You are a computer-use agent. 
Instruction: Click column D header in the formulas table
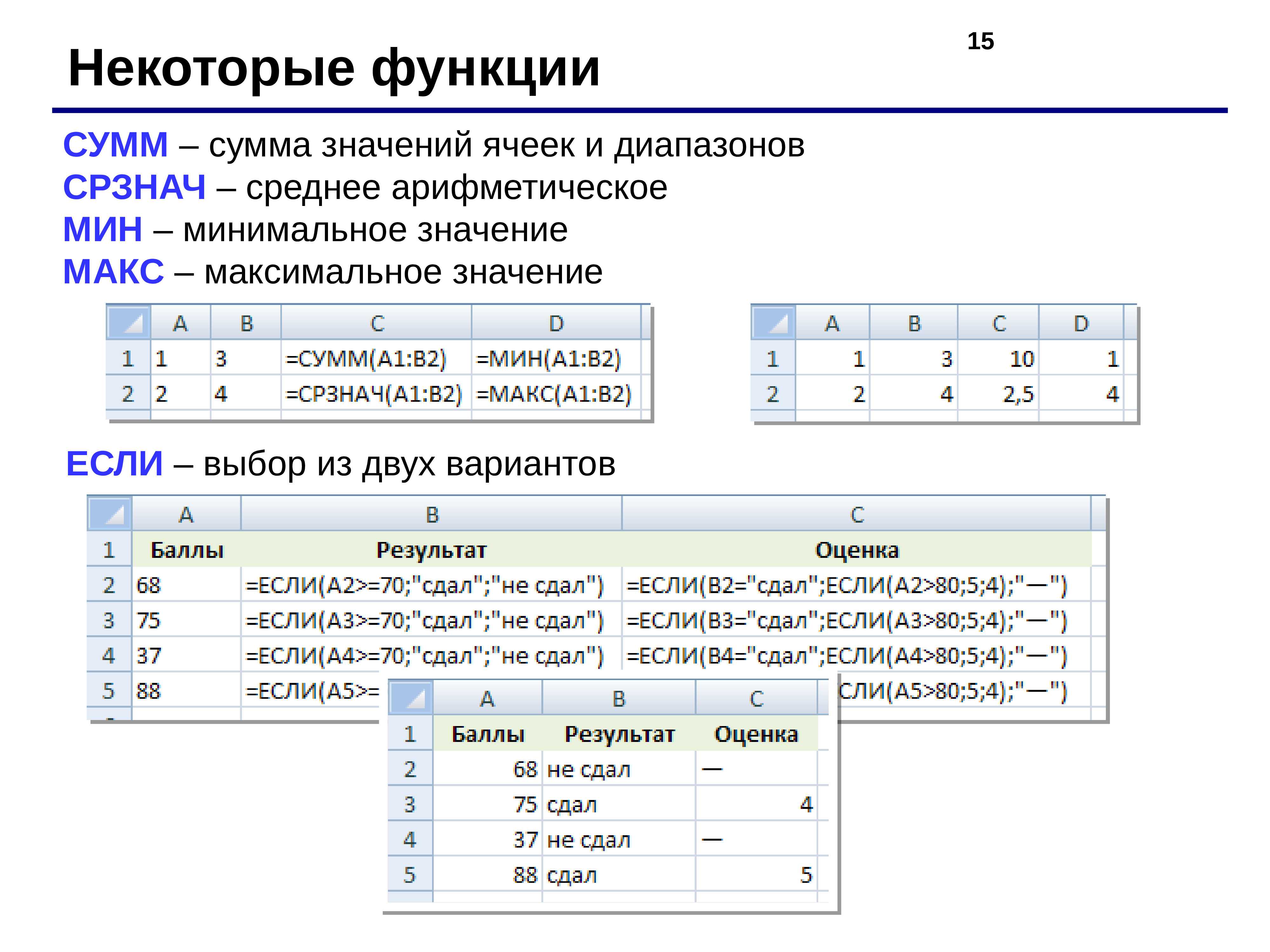coord(556,323)
